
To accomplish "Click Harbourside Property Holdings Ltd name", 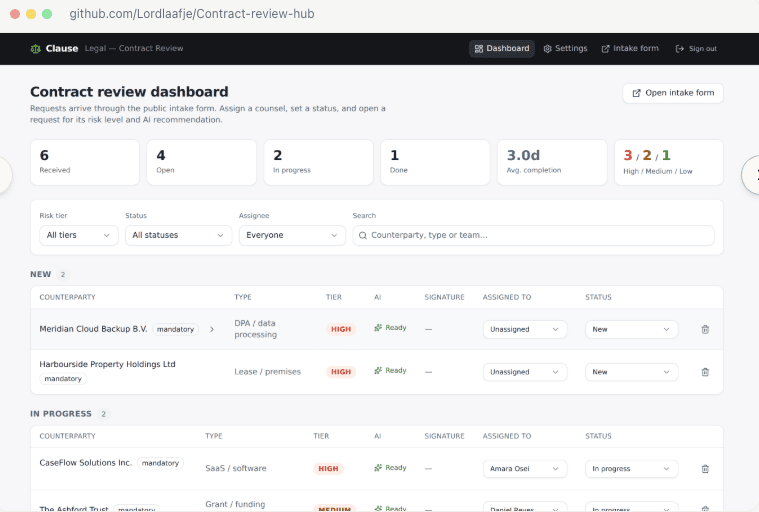I will point(107,364).
